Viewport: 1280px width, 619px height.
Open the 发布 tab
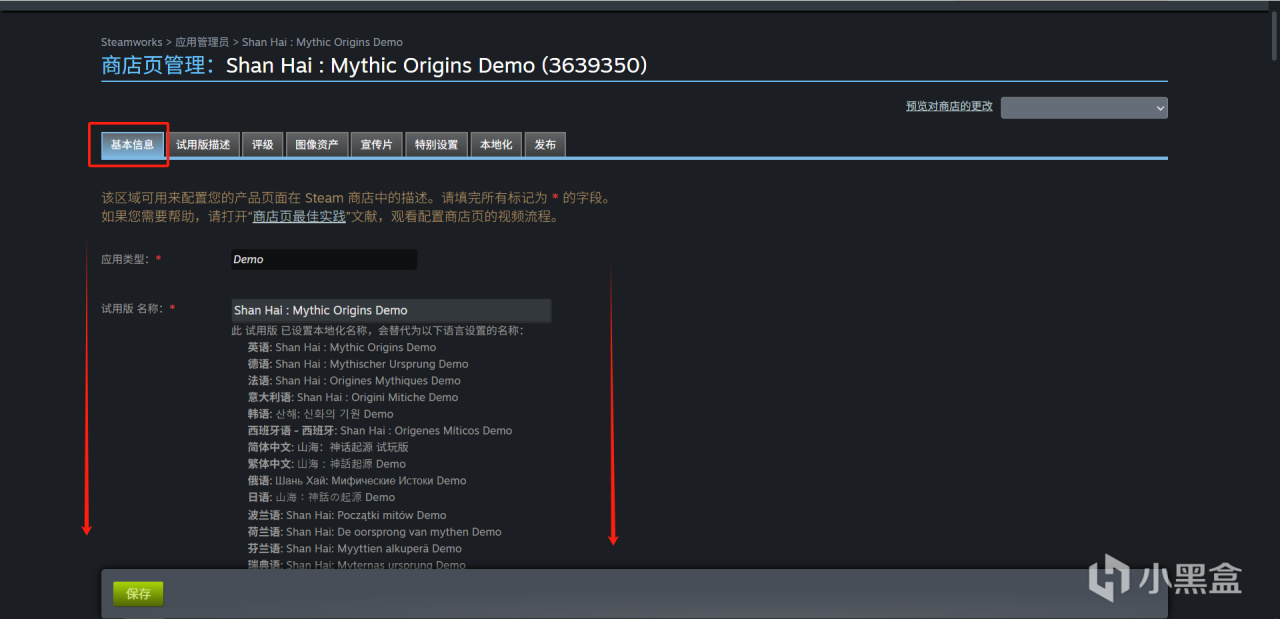545,145
